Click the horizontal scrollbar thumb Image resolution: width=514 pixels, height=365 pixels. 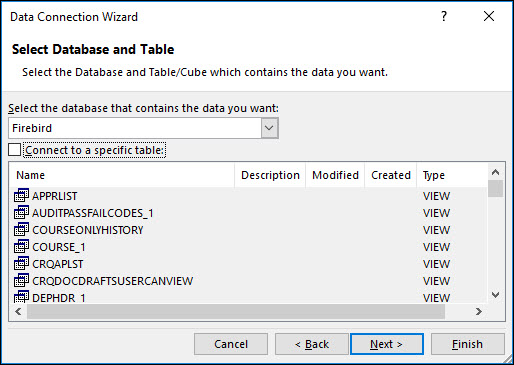pos(236,312)
